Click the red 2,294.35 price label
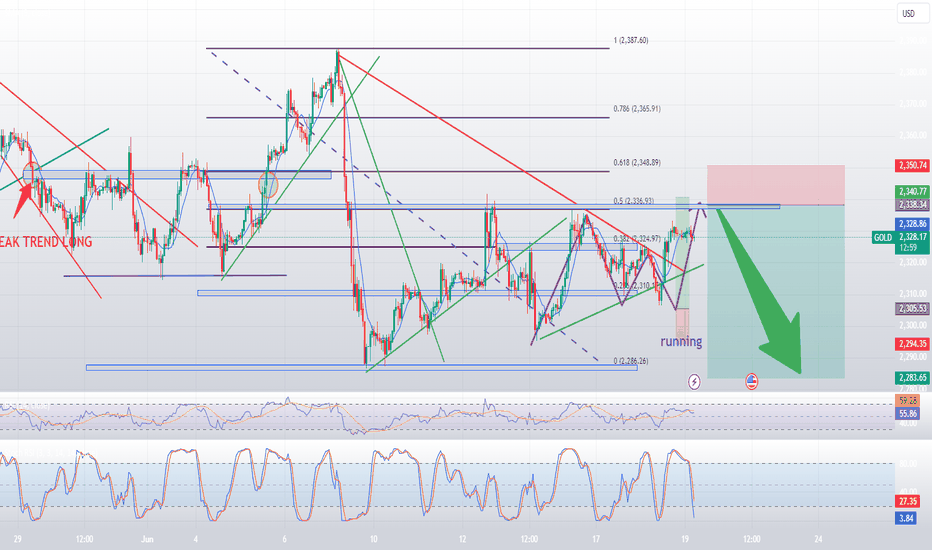The image size is (932, 550). [x=912, y=344]
